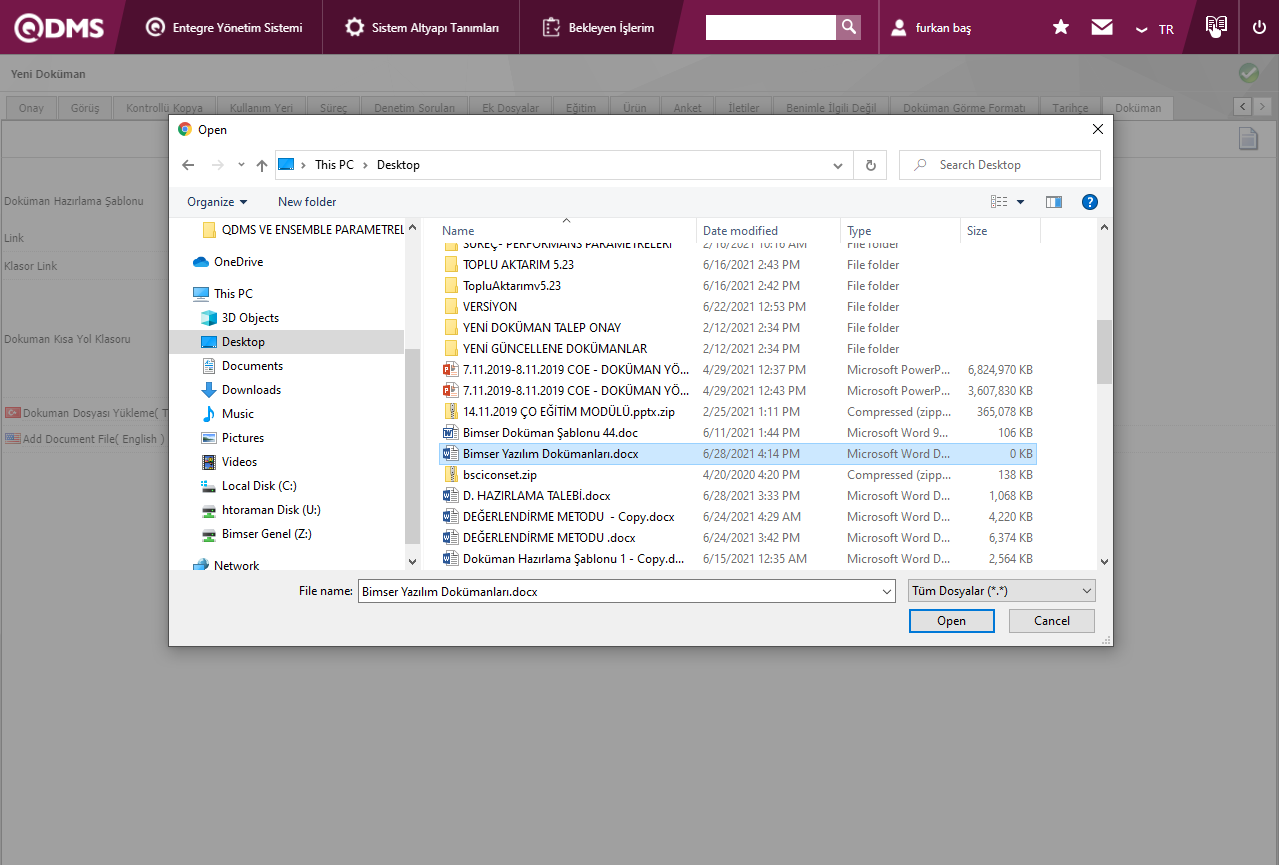The image size is (1279, 865).
Task: Refresh the Desktop folder listing
Action: [871, 165]
